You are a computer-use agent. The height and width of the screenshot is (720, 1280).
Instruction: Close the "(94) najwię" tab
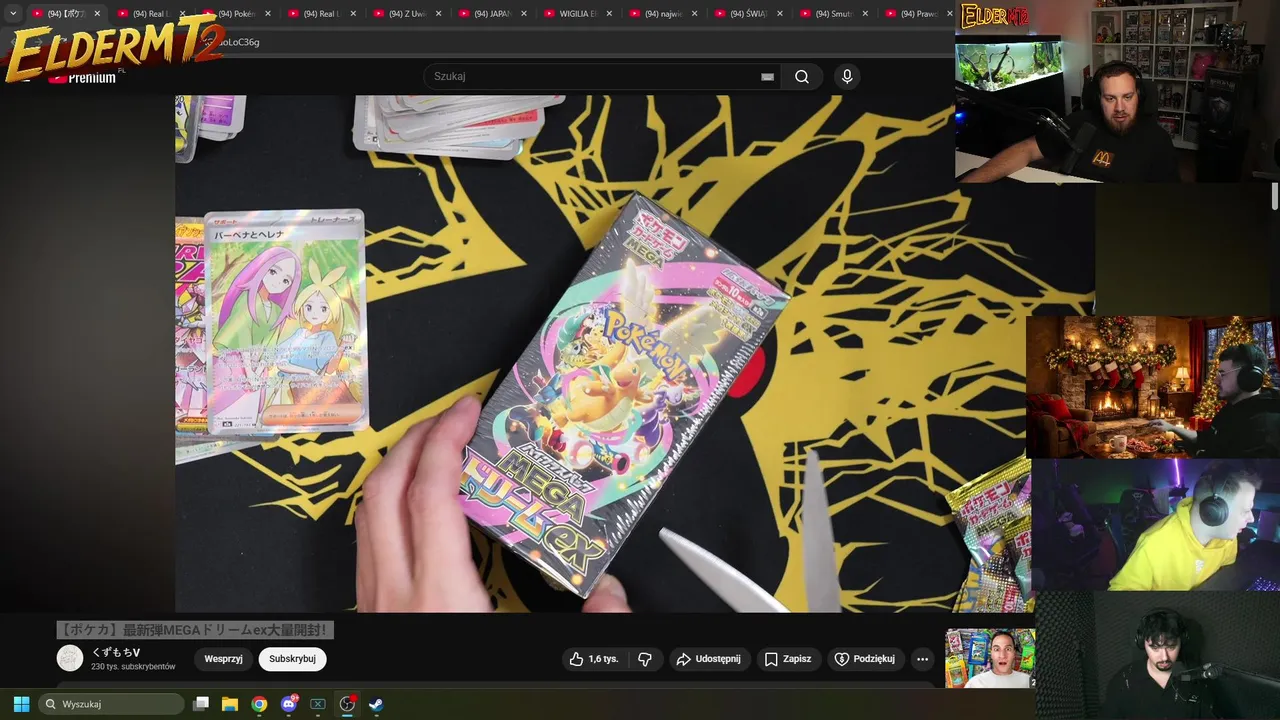(695, 14)
